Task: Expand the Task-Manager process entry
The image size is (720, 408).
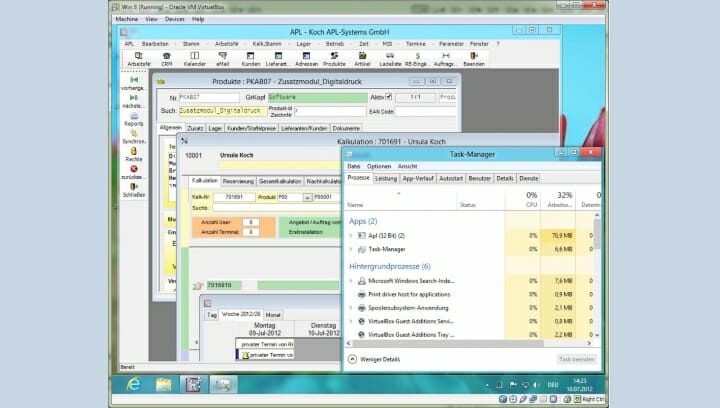Action: pyautogui.click(x=351, y=249)
